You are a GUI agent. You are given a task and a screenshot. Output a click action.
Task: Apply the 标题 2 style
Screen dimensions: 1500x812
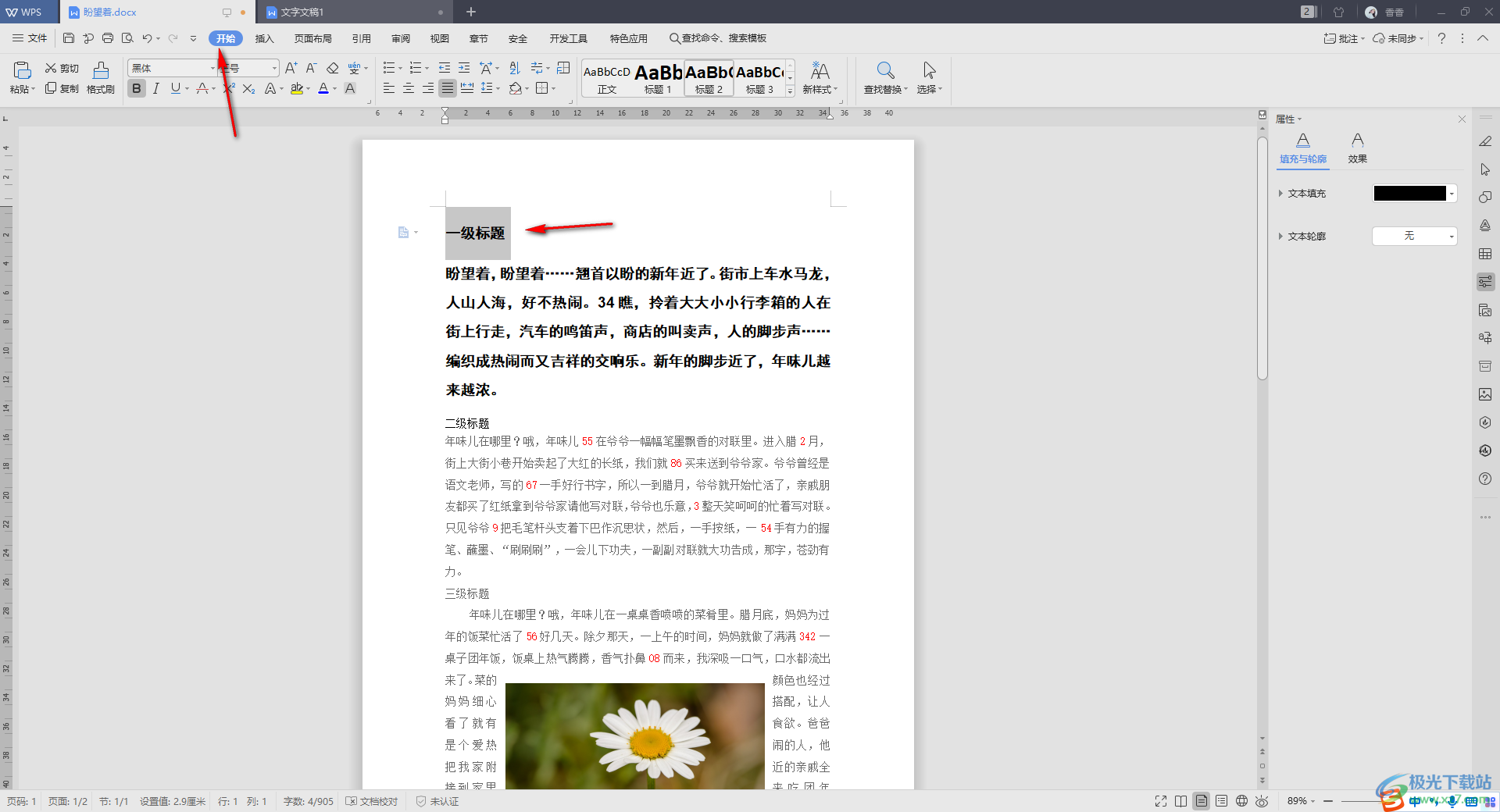point(709,79)
